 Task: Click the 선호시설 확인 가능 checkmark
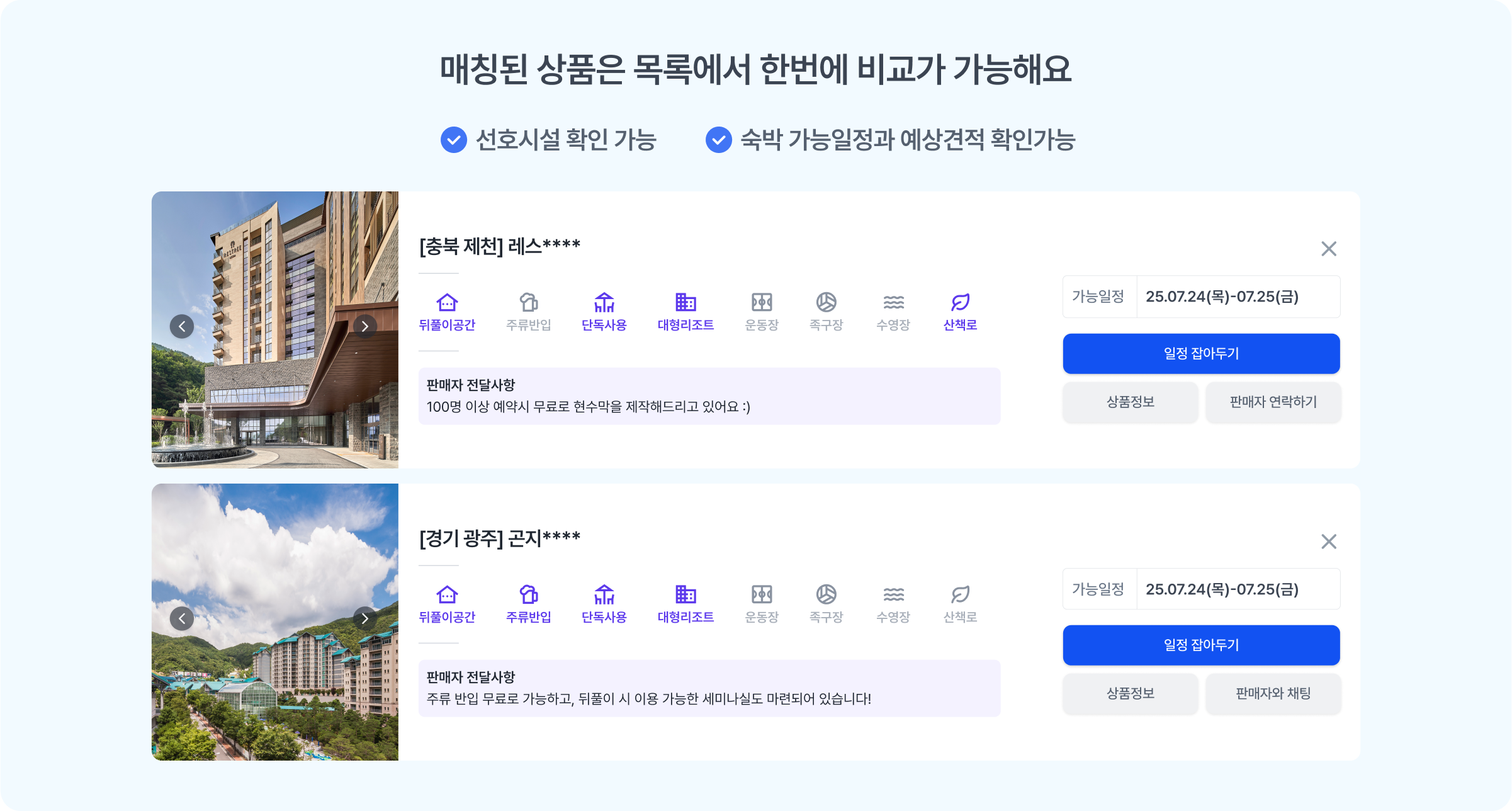tap(453, 140)
